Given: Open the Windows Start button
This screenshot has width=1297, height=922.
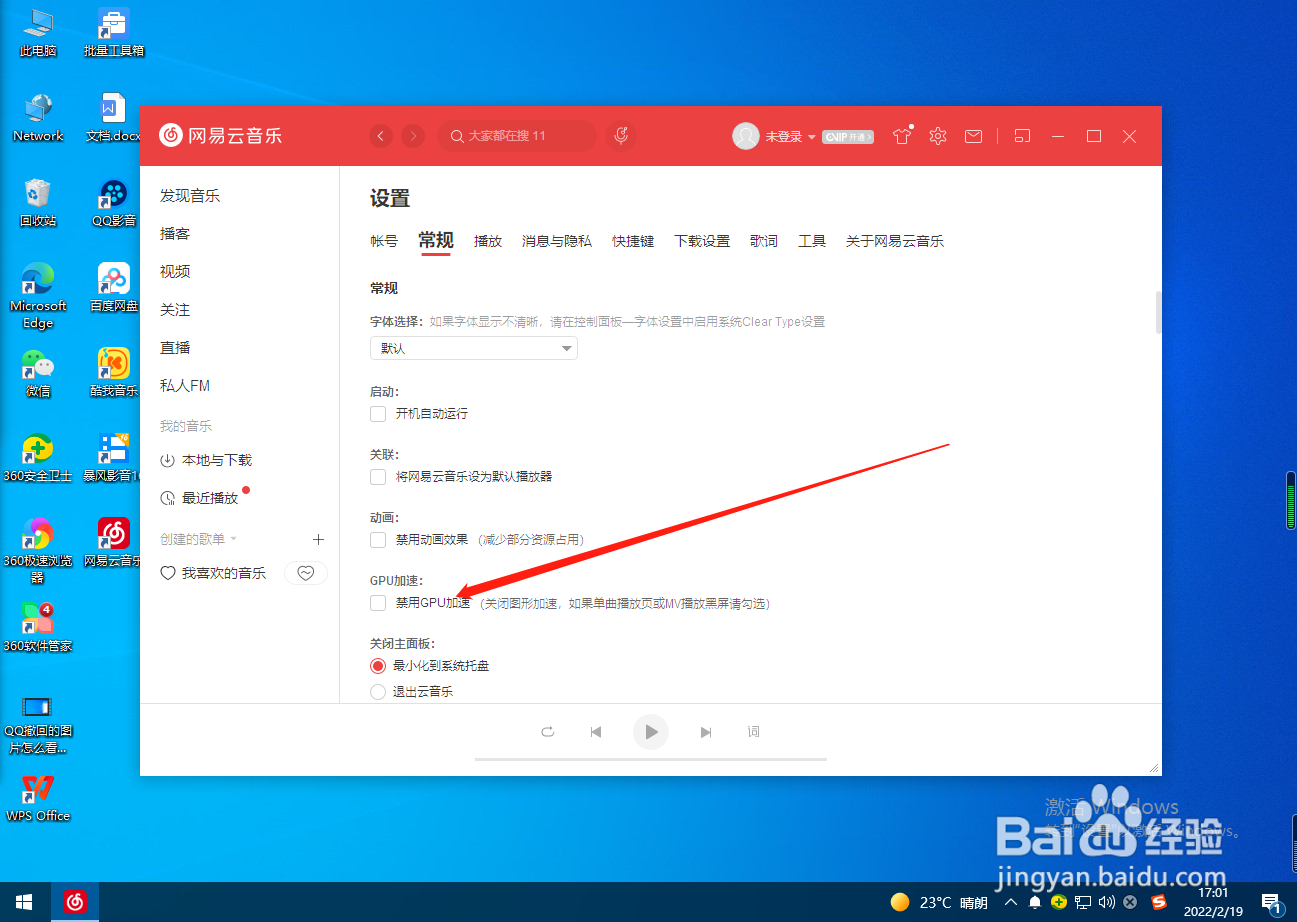Looking at the screenshot, I should [x=23, y=902].
